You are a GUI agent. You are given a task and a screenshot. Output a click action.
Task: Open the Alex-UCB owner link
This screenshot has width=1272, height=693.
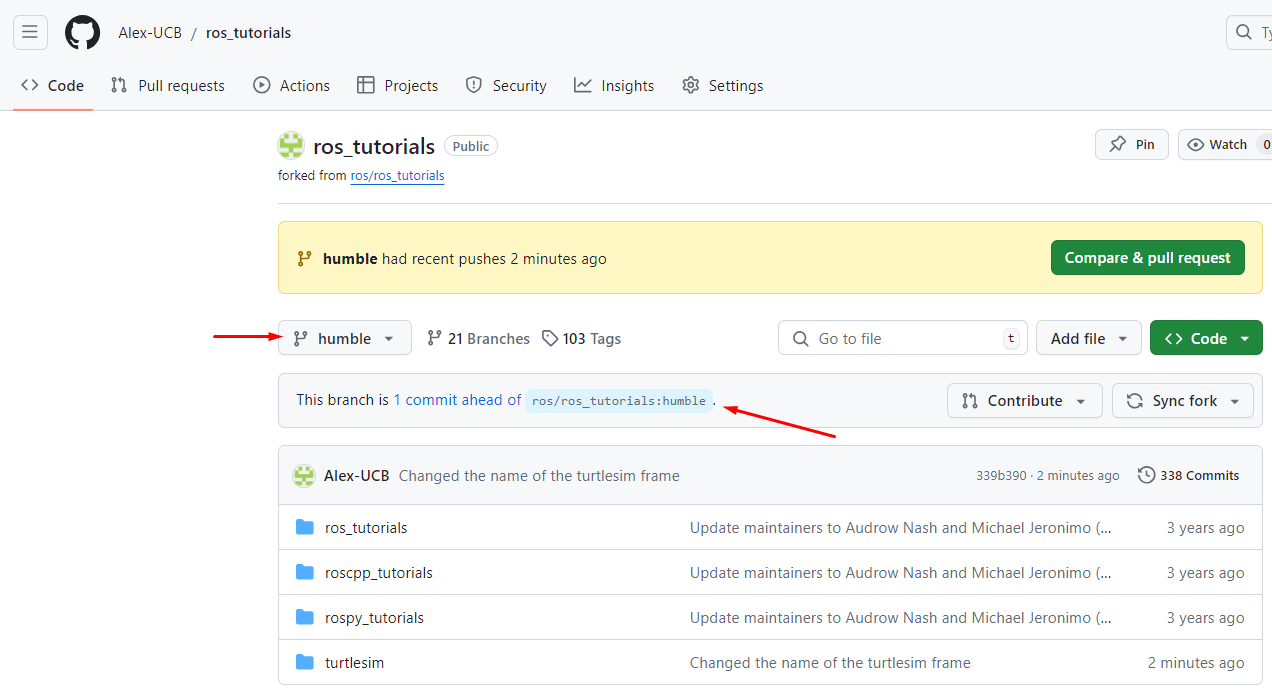click(x=150, y=33)
